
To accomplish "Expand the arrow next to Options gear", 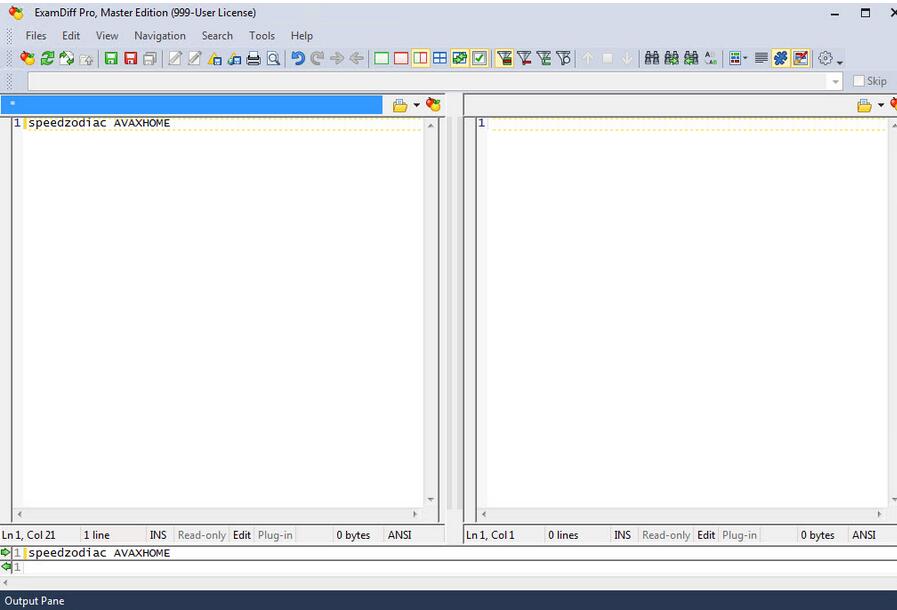I will tap(840, 62).
